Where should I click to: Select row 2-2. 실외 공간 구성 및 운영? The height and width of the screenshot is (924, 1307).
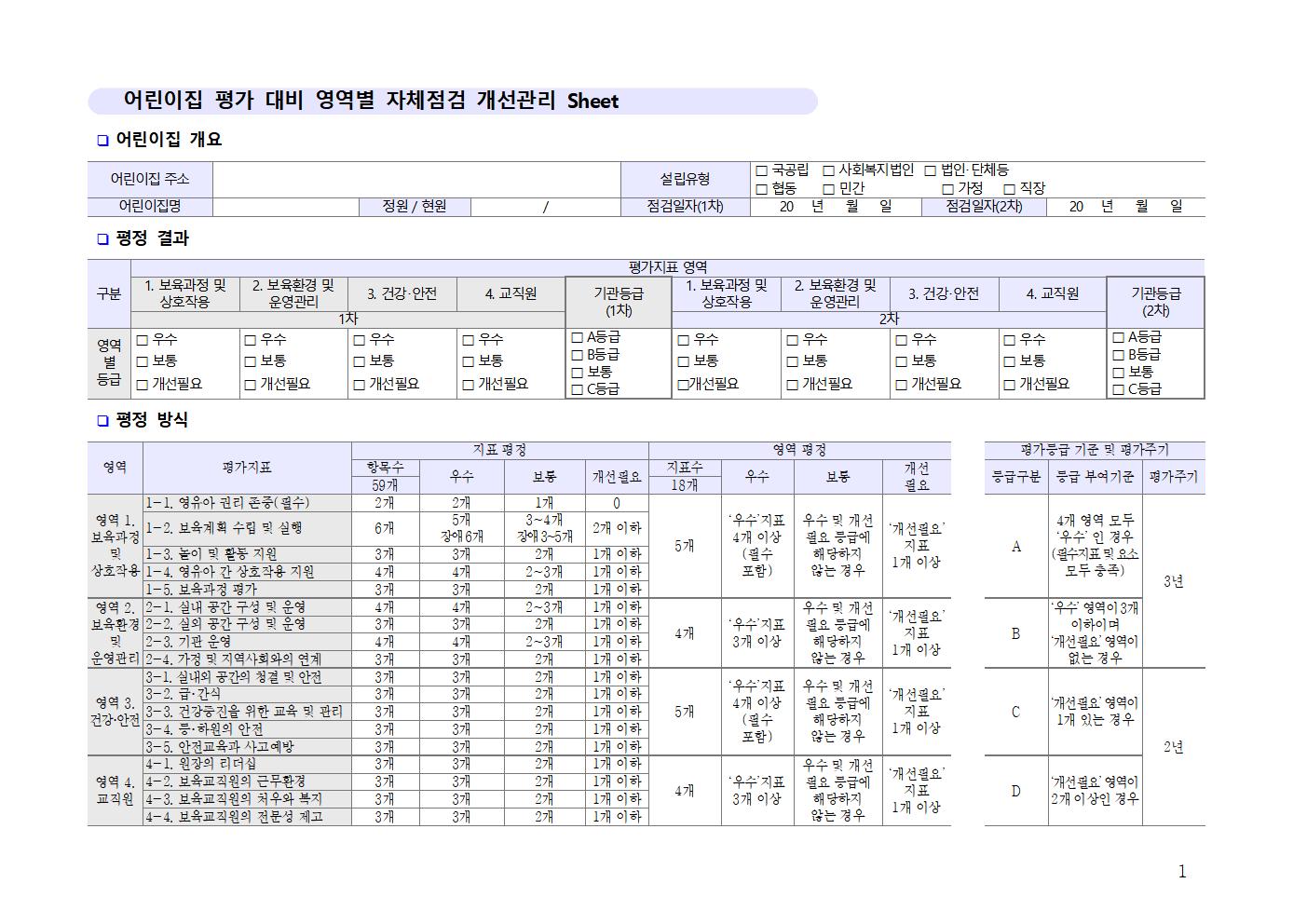pos(247,624)
